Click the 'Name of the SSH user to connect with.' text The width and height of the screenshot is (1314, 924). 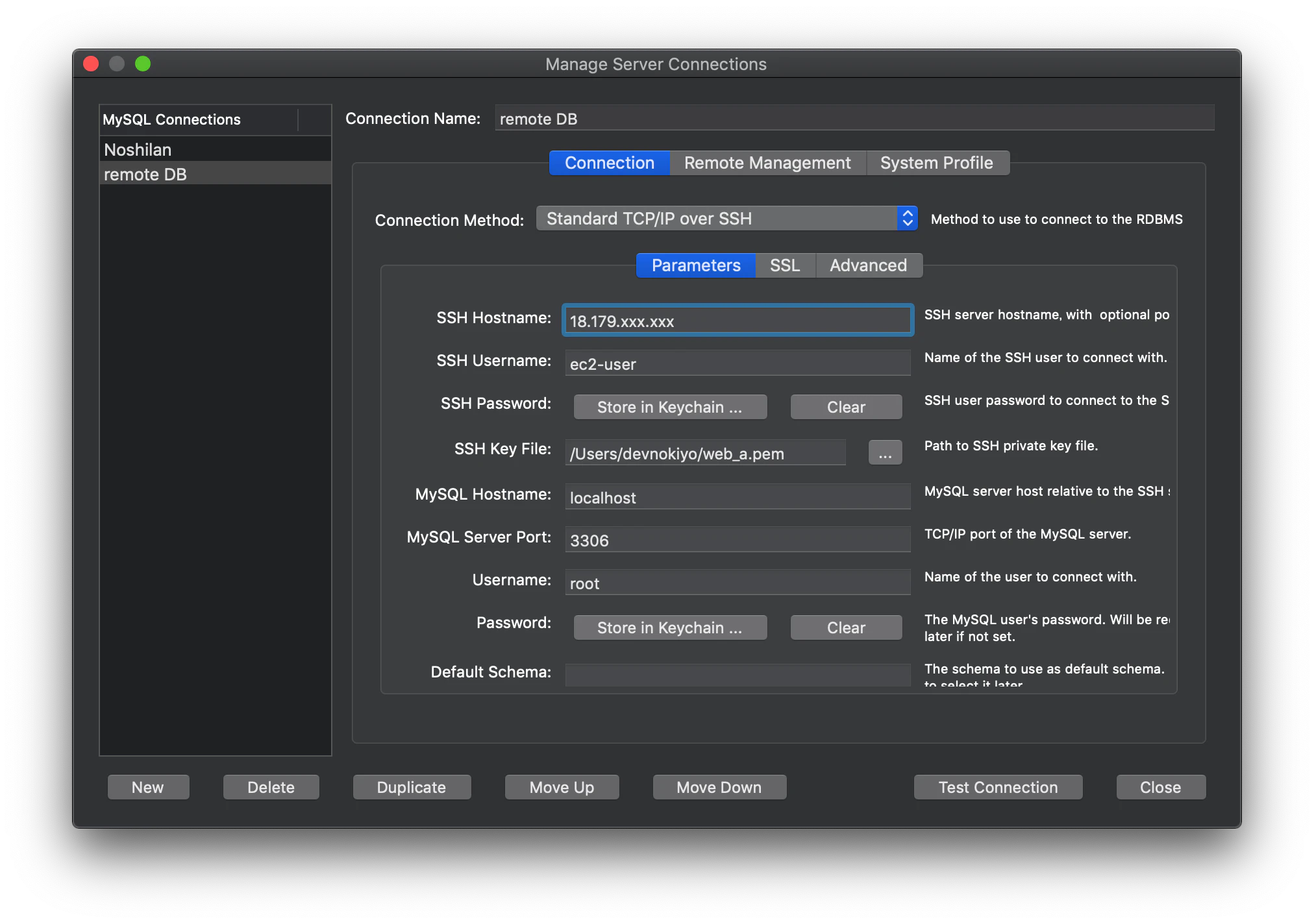pos(1046,358)
